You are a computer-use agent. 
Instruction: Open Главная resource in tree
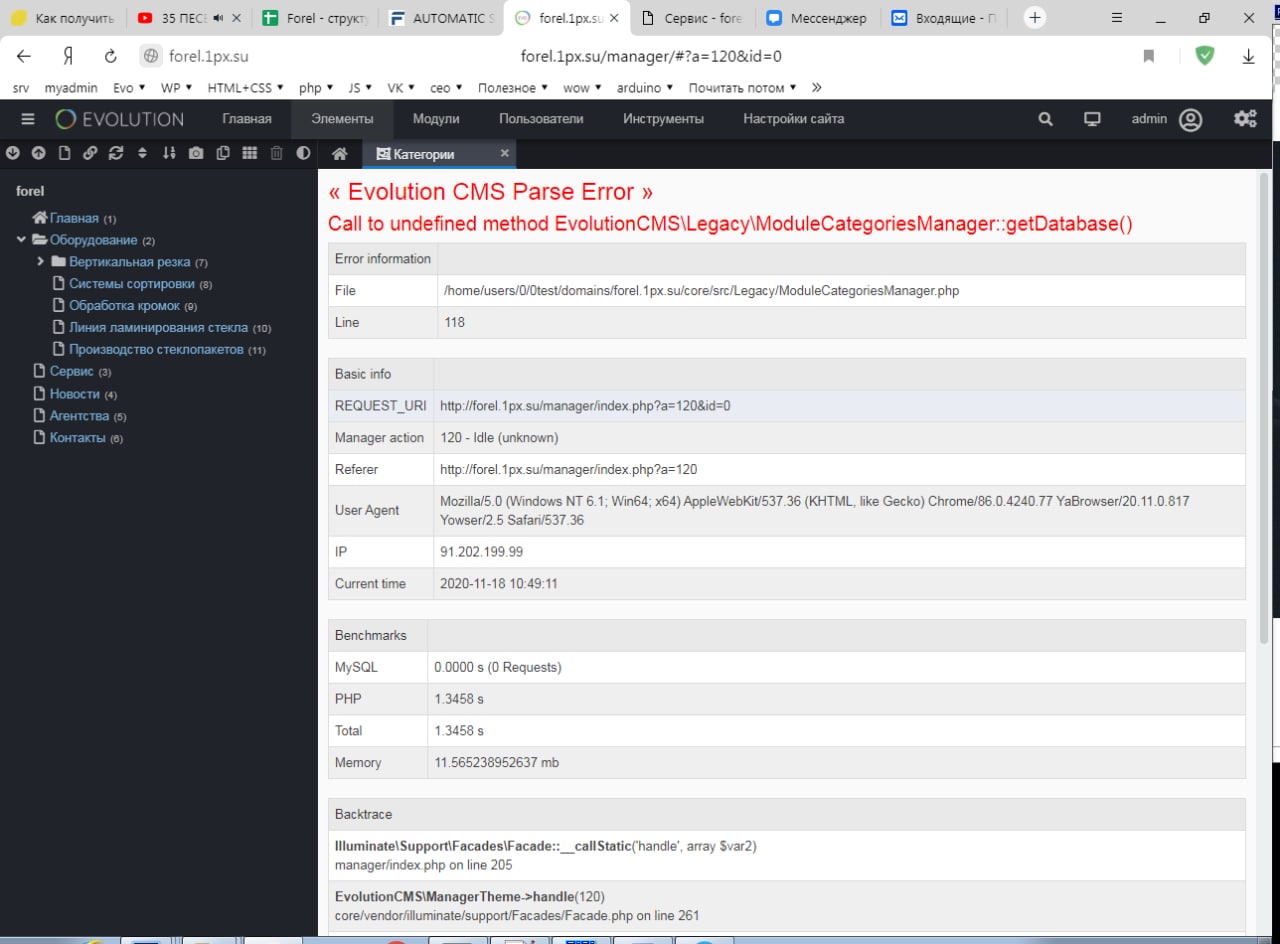coord(74,218)
